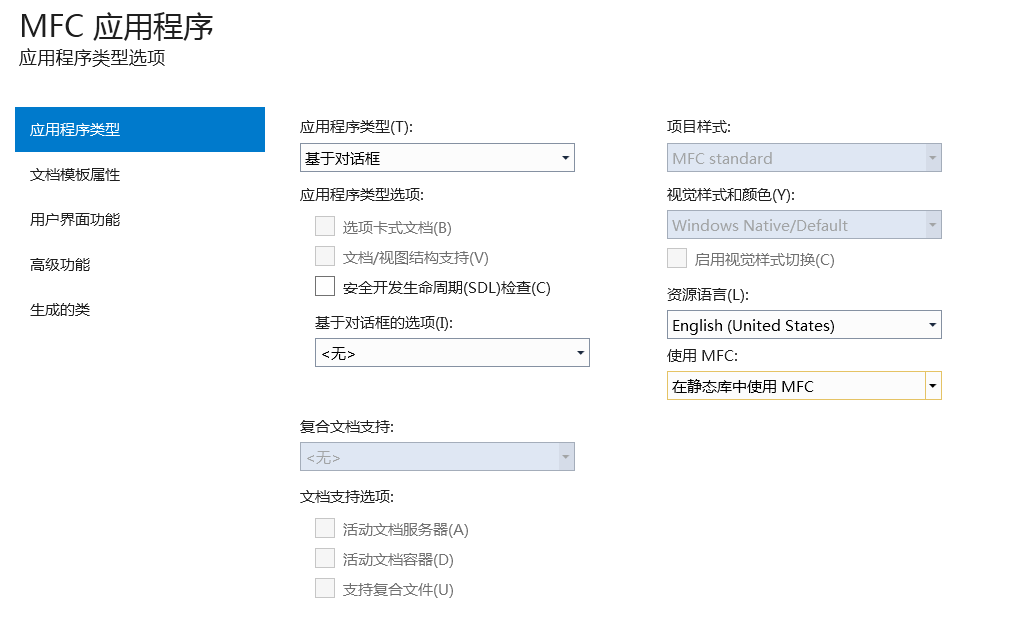Image resolution: width=1014 pixels, height=629 pixels.
Task: Click the disabled 复合文档支持 dropdown
Action: click(437, 456)
